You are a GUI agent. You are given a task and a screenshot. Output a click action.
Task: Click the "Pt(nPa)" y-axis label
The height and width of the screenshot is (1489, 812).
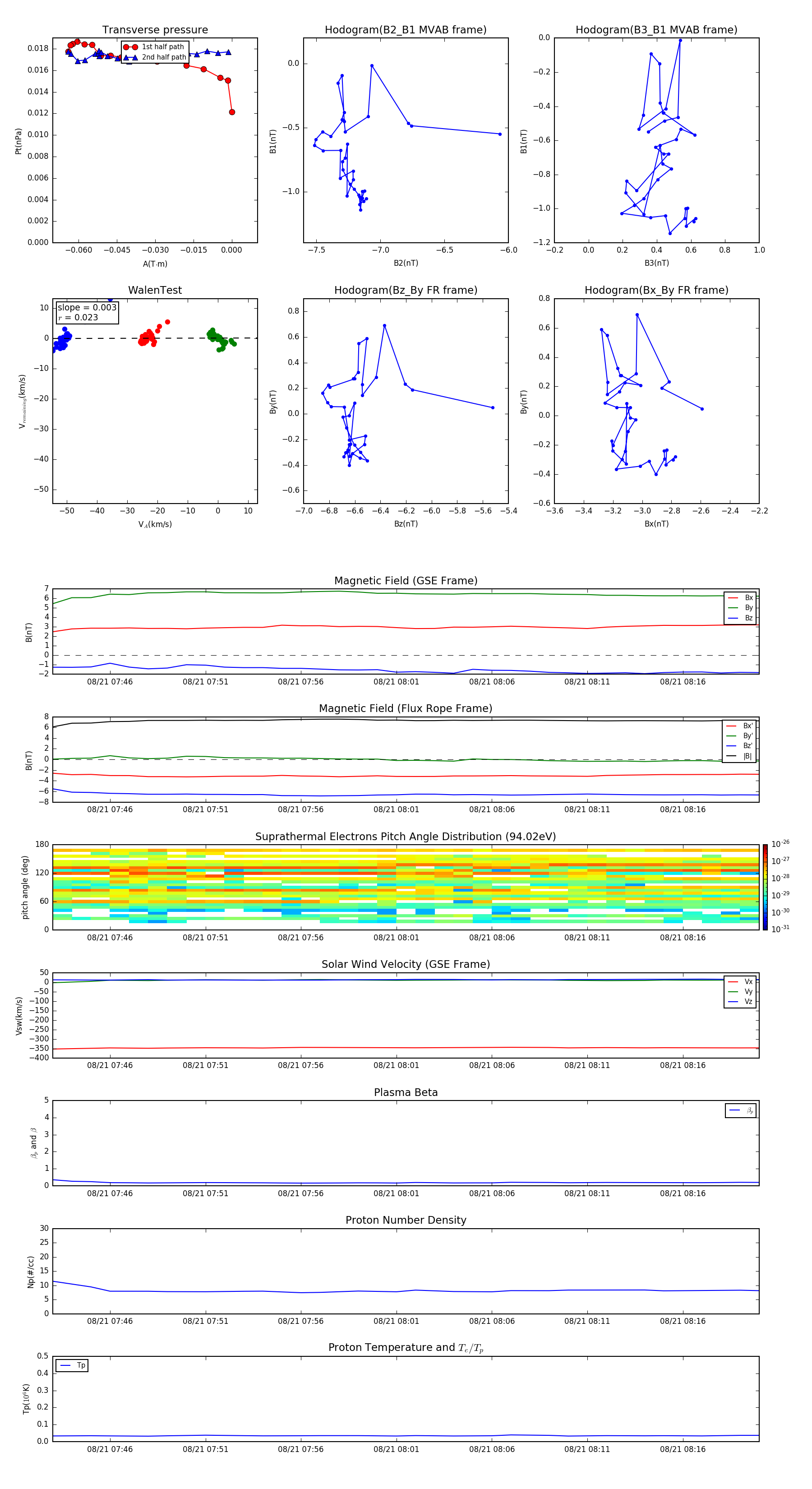(18, 140)
